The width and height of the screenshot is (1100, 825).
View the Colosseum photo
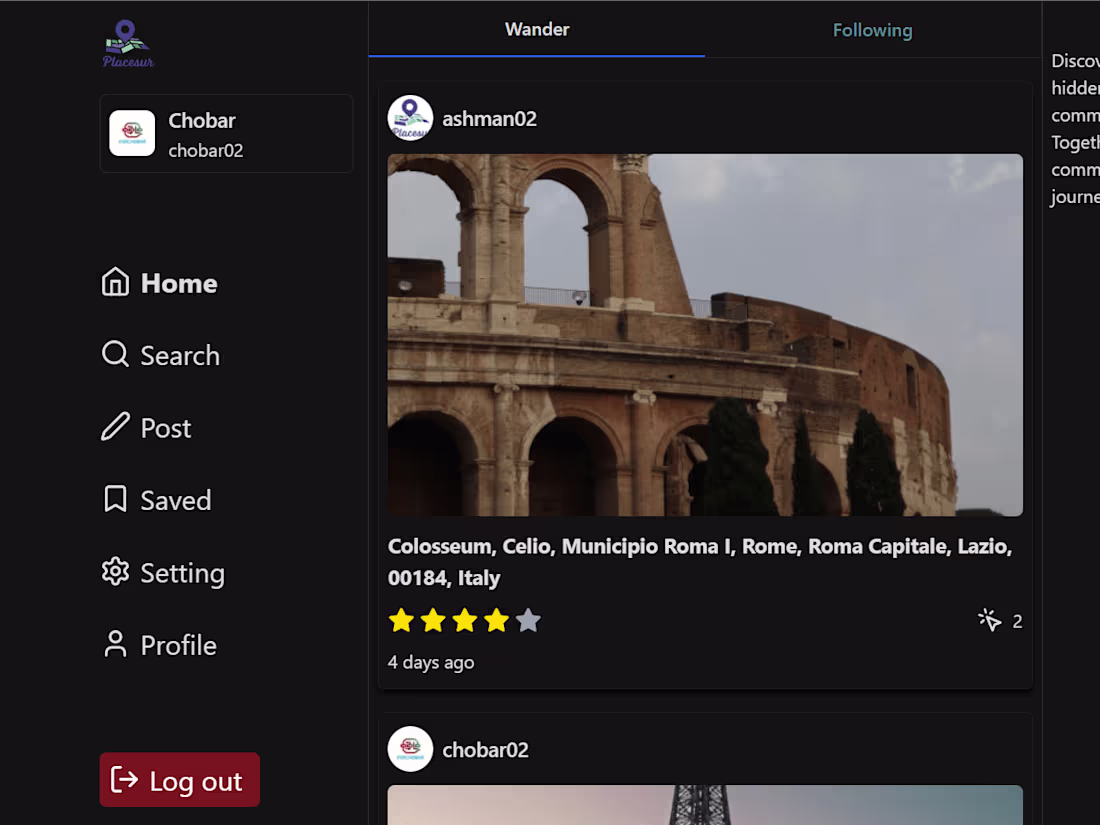pos(705,333)
